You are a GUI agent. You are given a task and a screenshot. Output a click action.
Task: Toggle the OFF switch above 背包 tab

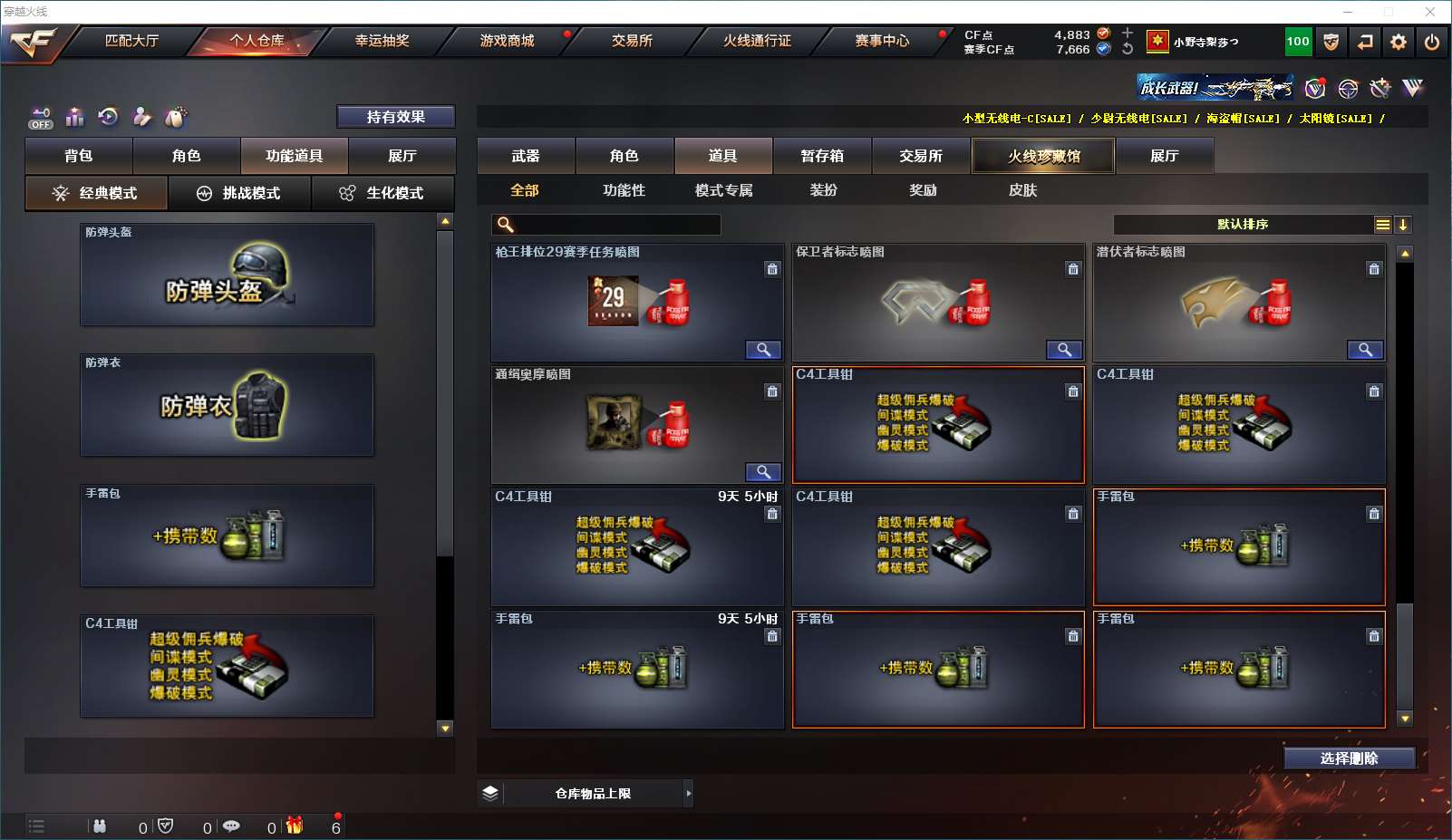(41, 118)
